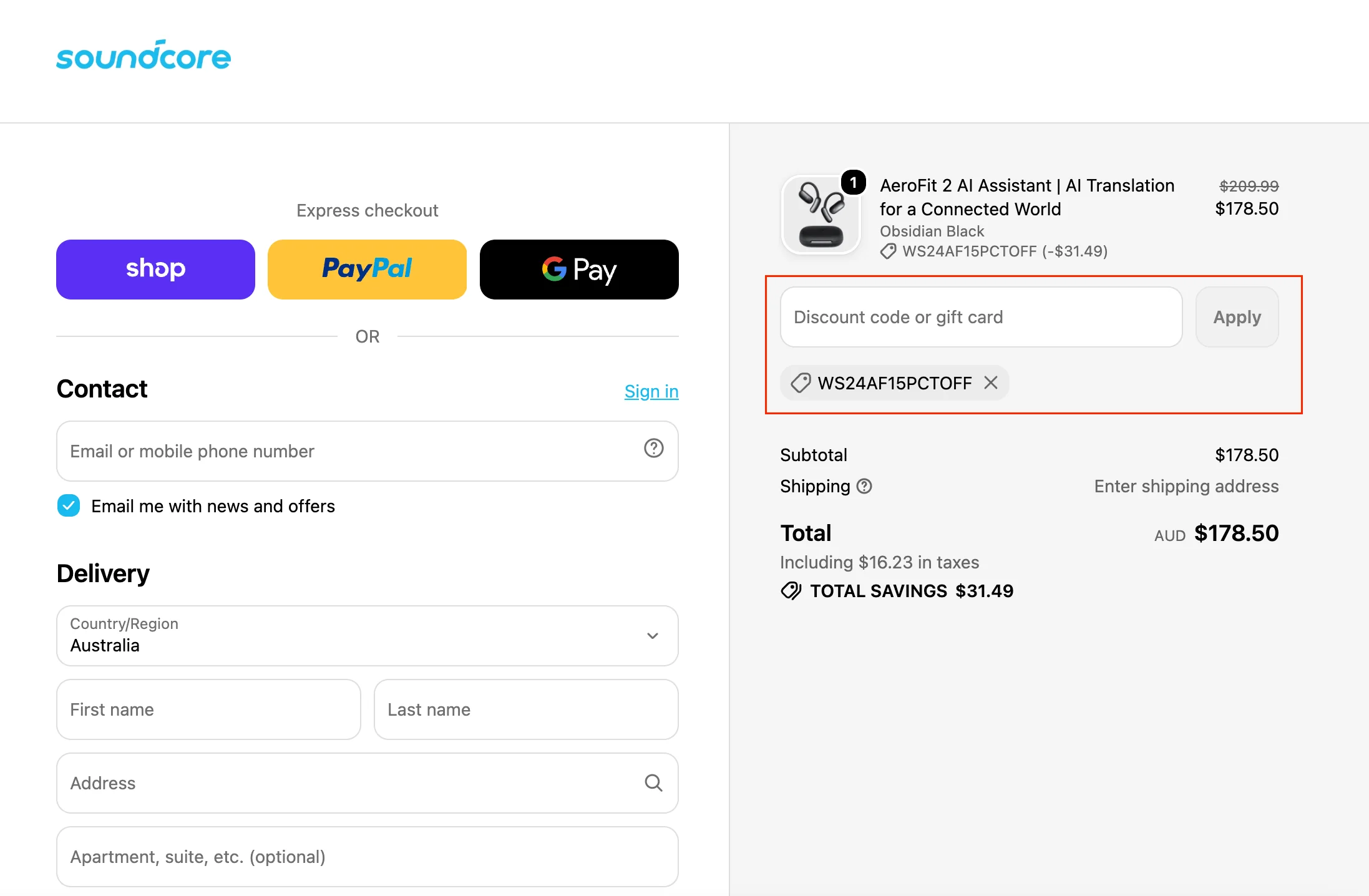This screenshot has height=896, width=1369.
Task: Click the AeroFit 2 AI Assistant product title
Action: point(1027,197)
